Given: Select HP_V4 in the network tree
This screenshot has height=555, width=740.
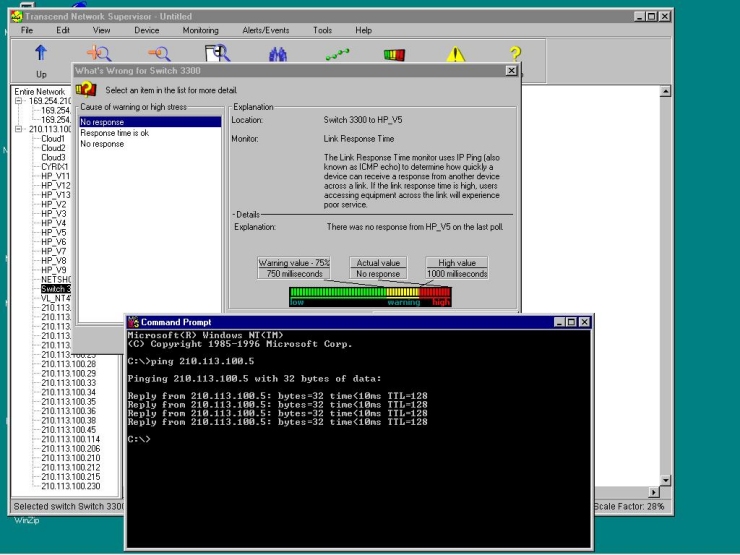Looking at the screenshot, I should 53,223.
